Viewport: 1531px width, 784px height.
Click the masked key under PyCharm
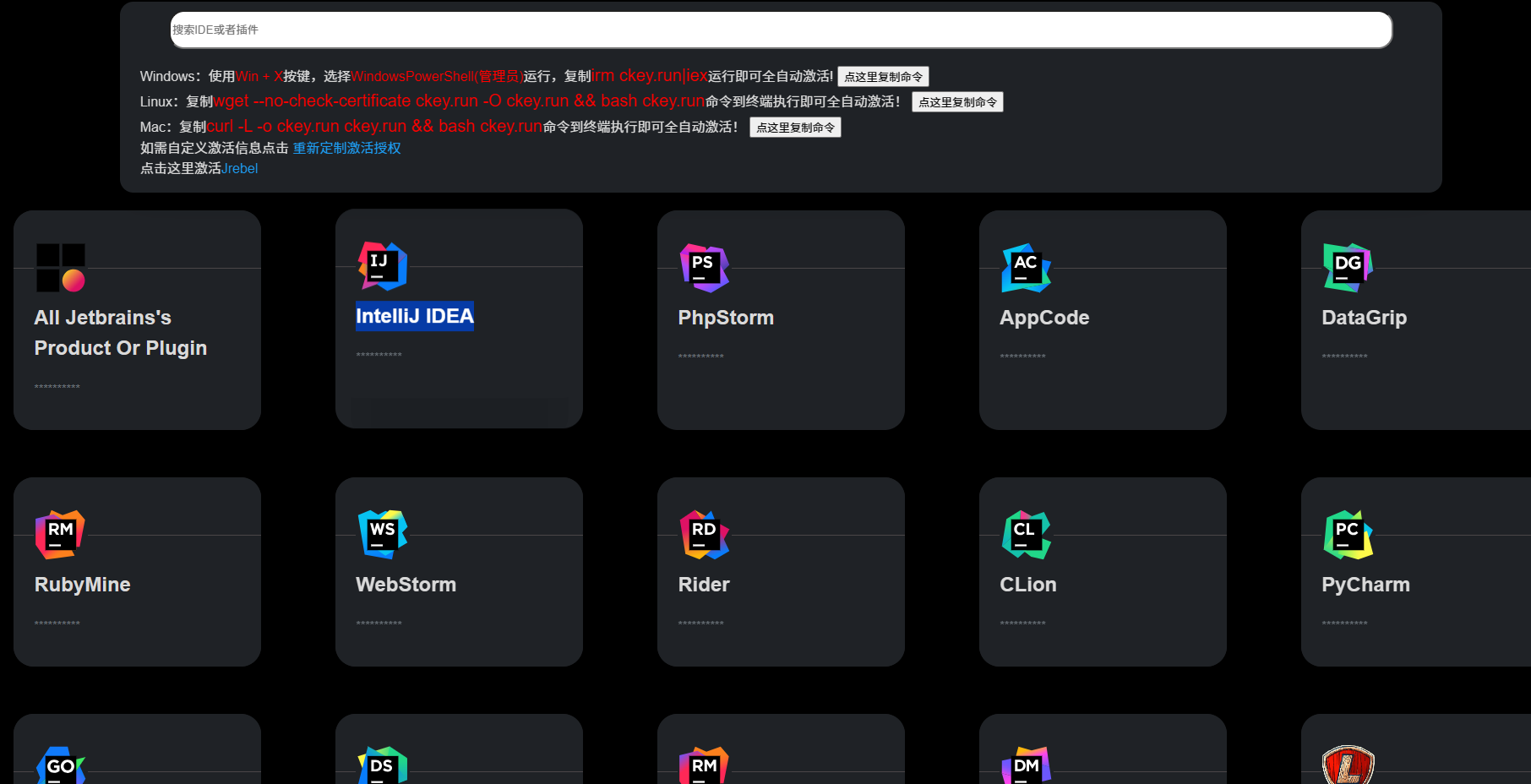[x=1345, y=623]
